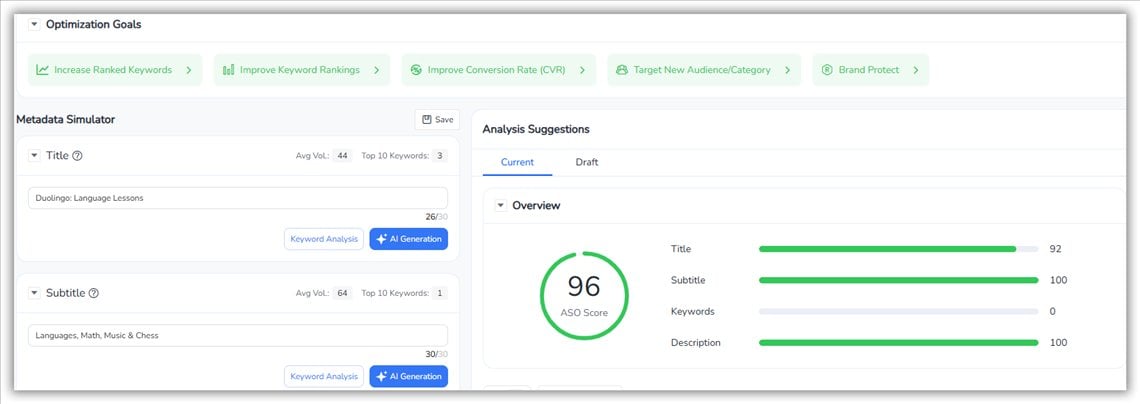Image resolution: width=1140 pixels, height=404 pixels.
Task: Click the Subtitle Top 10 Keywords value 1
Action: coord(440,293)
